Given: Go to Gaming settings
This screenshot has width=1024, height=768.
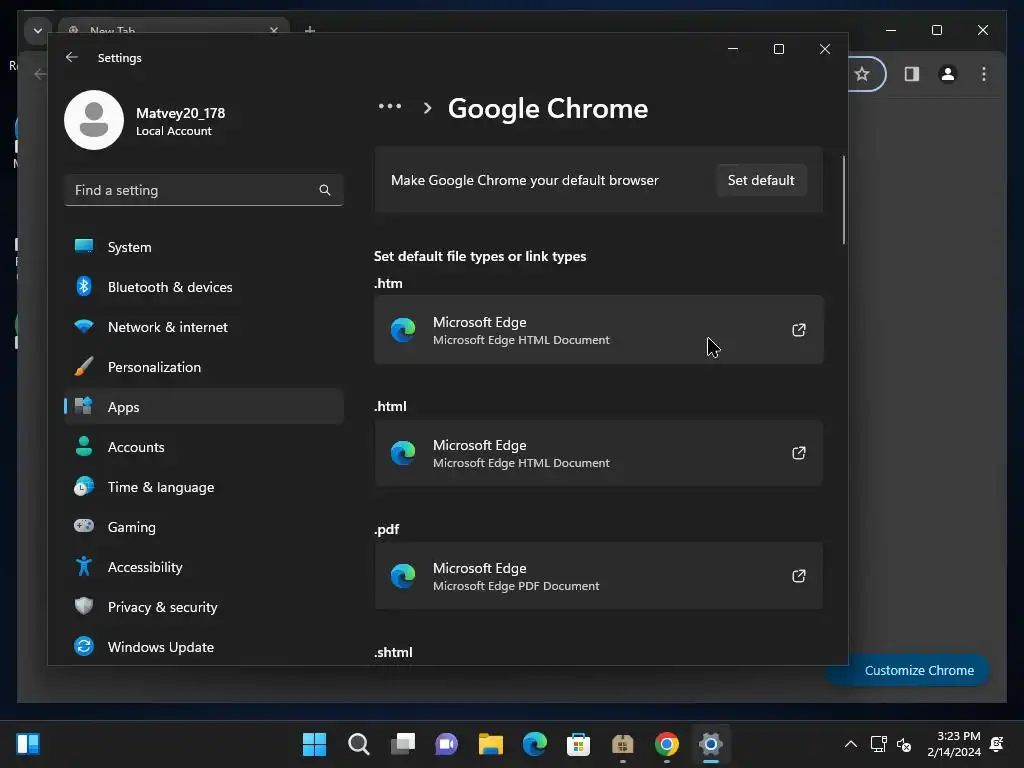Looking at the screenshot, I should pyautogui.click(x=204, y=527).
